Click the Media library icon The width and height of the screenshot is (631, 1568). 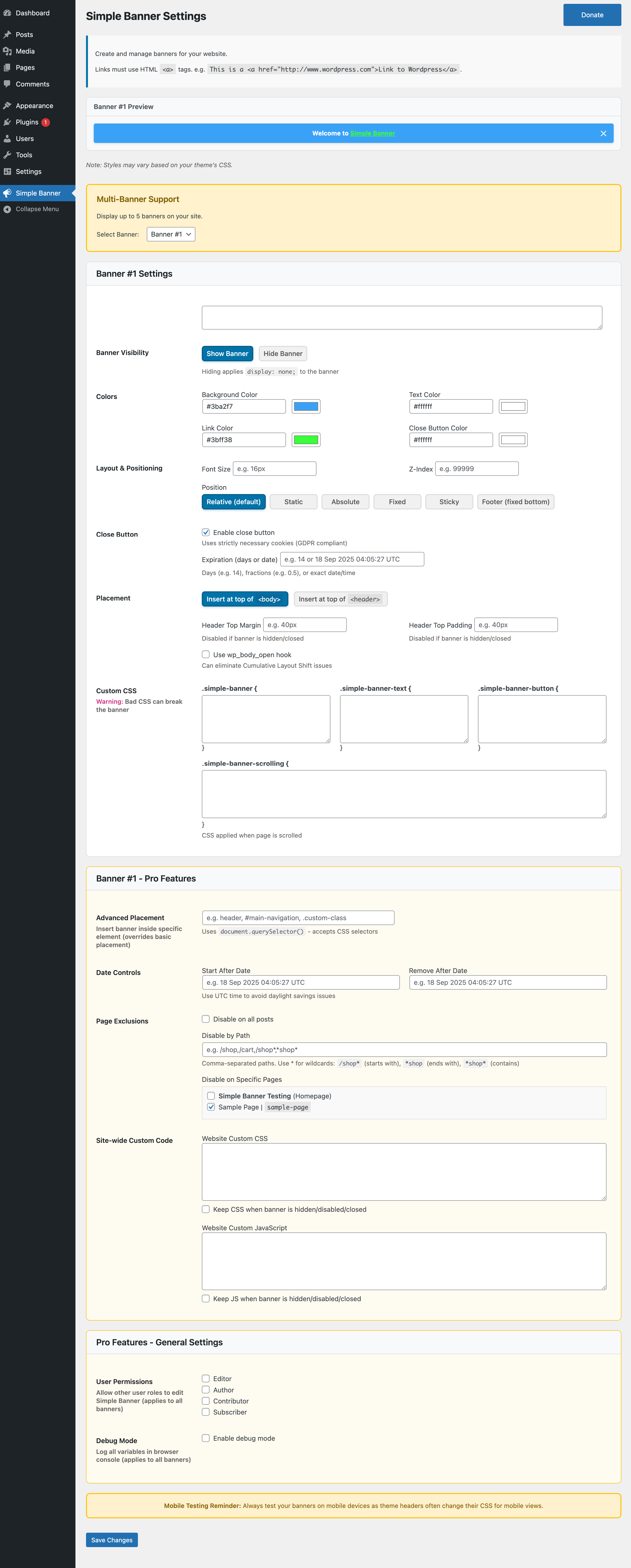point(7,51)
